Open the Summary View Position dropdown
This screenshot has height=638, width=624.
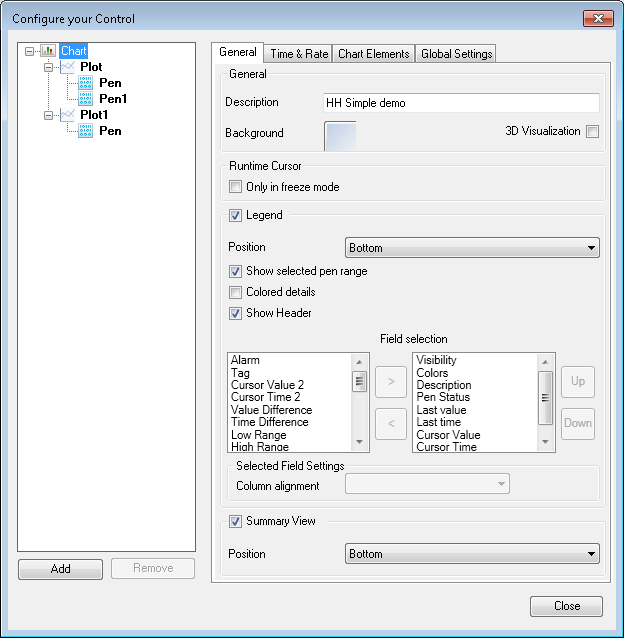click(472, 554)
